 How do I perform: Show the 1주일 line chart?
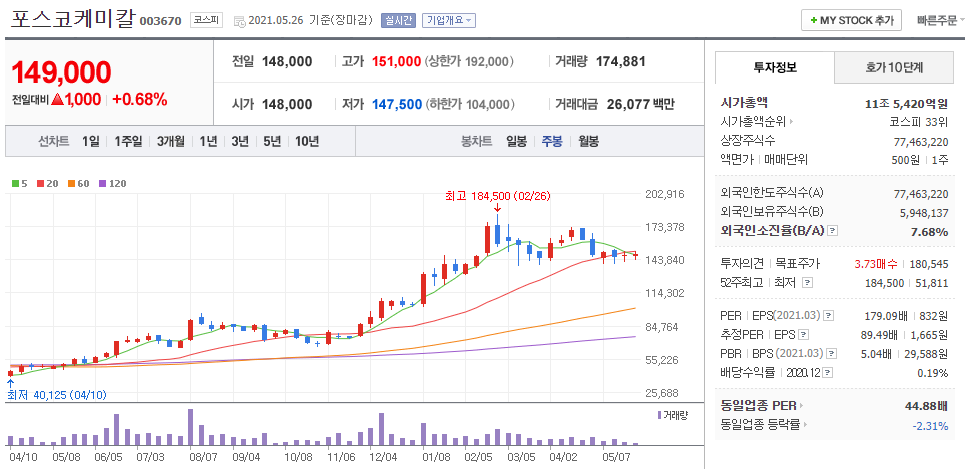coord(128,141)
